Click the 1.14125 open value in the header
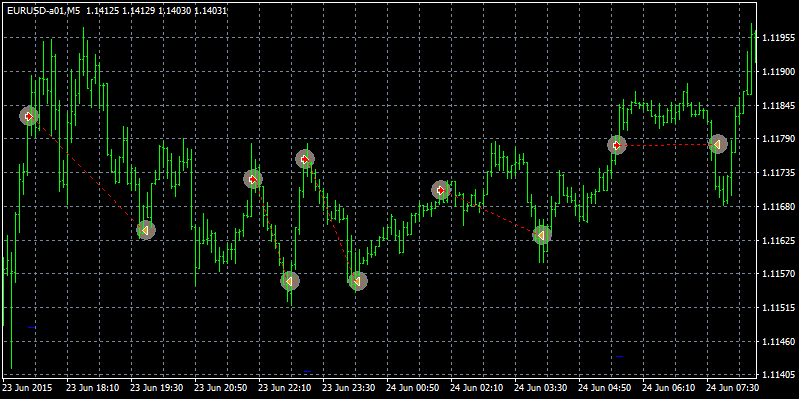The image size is (799, 399). point(102,10)
